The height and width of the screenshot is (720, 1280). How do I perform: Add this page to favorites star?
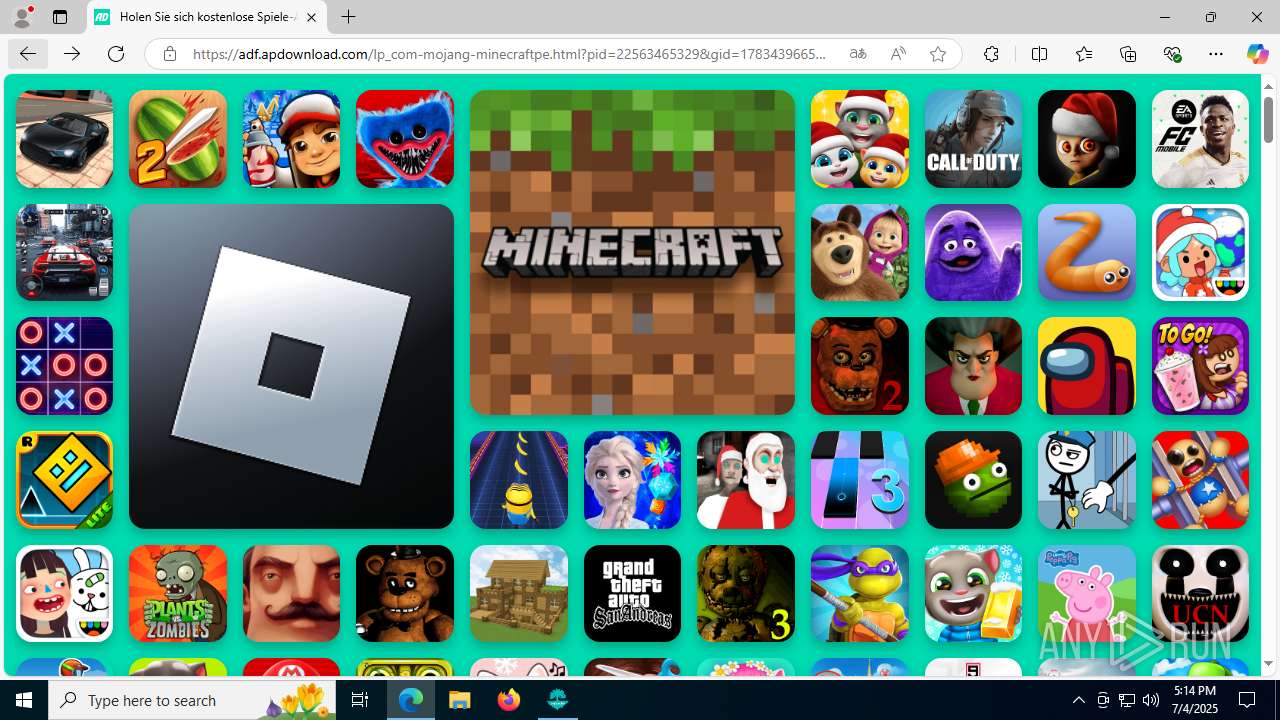pyautogui.click(x=937, y=54)
